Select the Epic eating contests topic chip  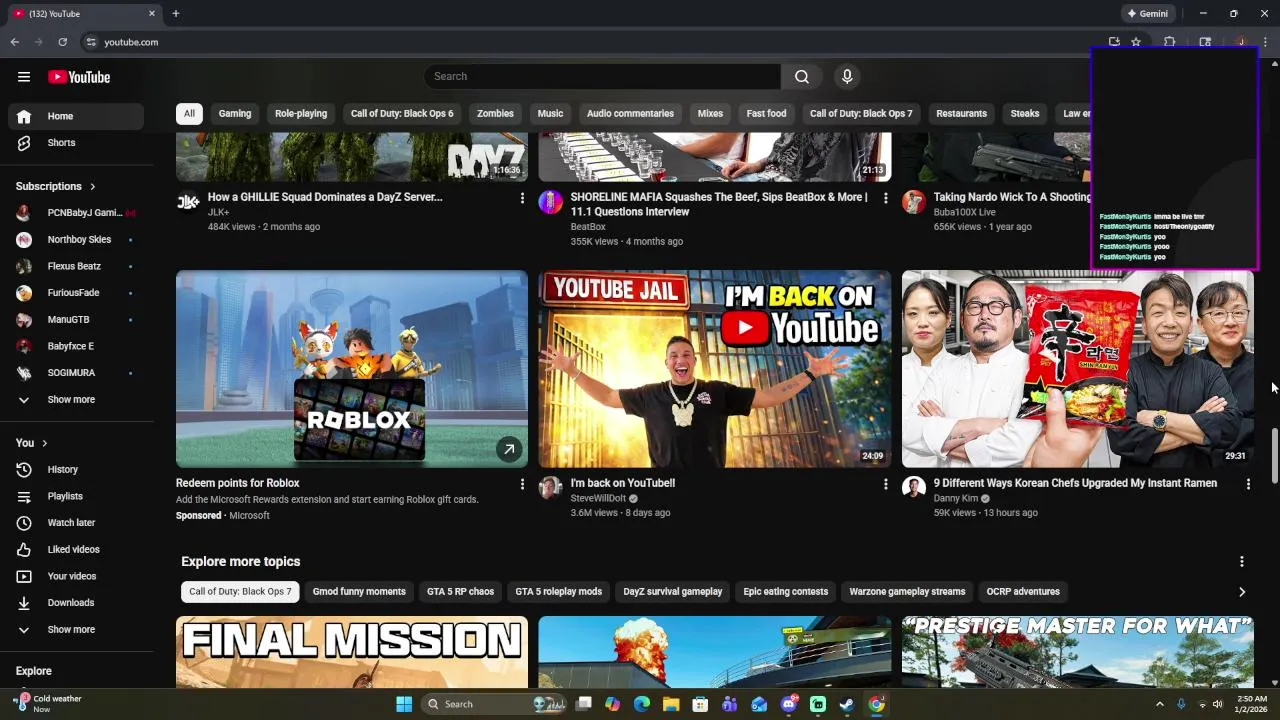pyautogui.click(x=786, y=591)
